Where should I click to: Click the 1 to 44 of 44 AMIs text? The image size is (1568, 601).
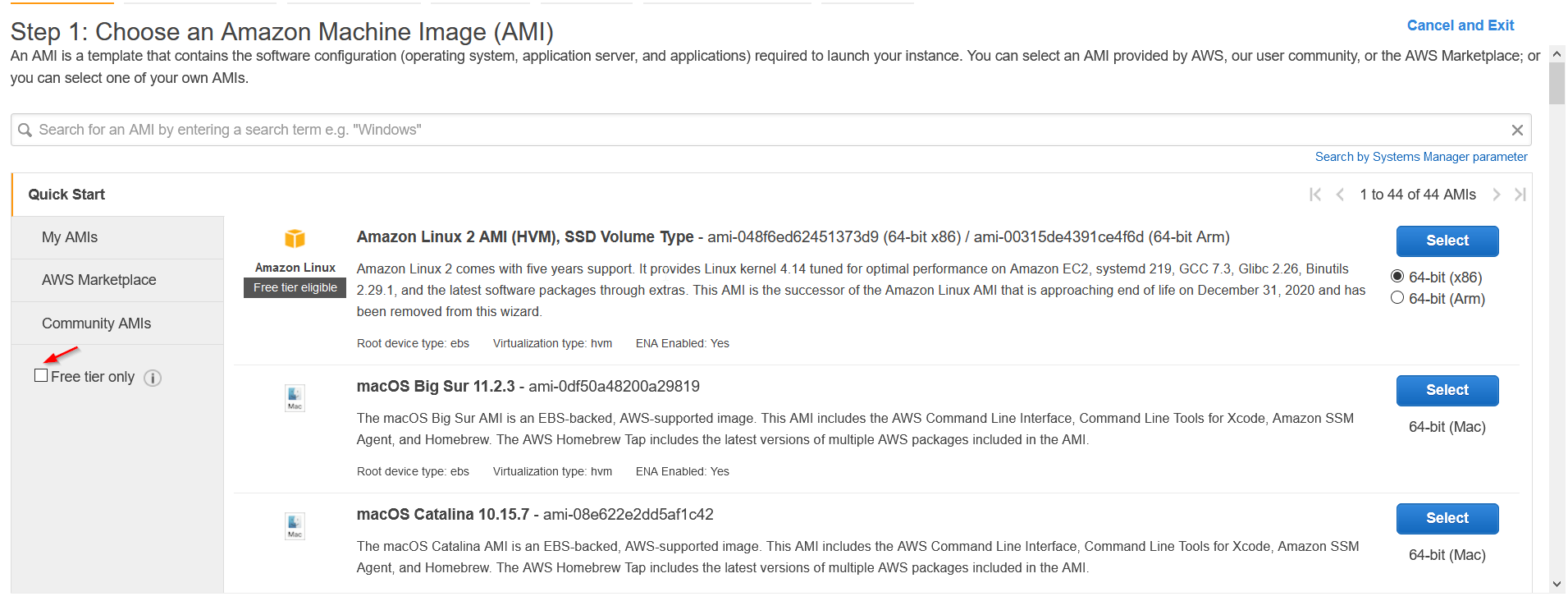click(x=1418, y=195)
